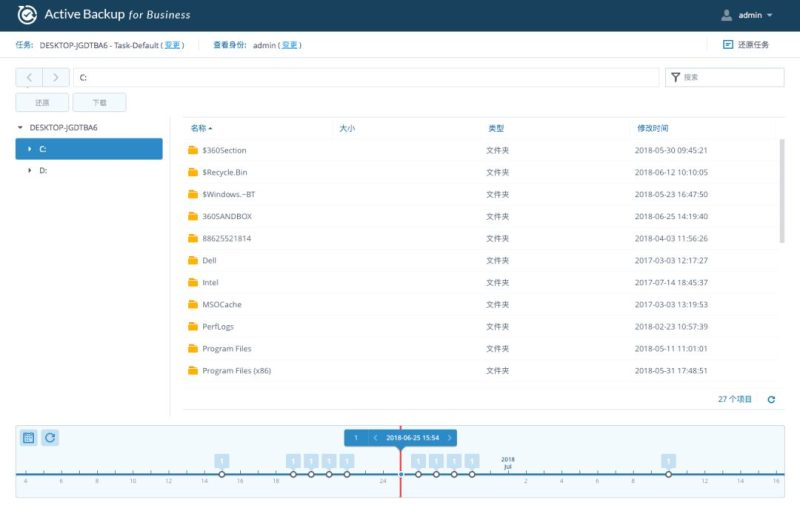Select the June 27 backup point on timeline
The width and height of the screenshot is (800, 508).
pyautogui.click(x=436, y=474)
